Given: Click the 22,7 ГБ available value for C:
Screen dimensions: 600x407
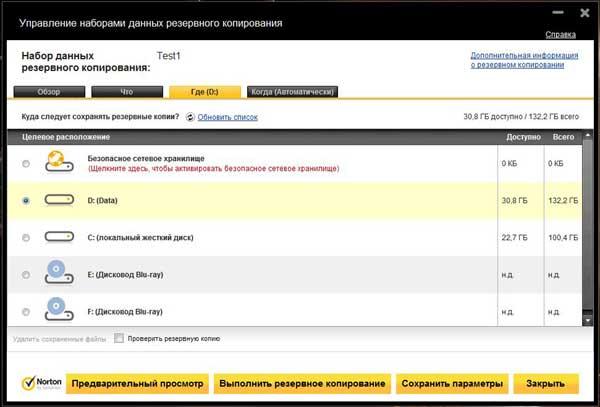Looking at the screenshot, I should point(514,238).
